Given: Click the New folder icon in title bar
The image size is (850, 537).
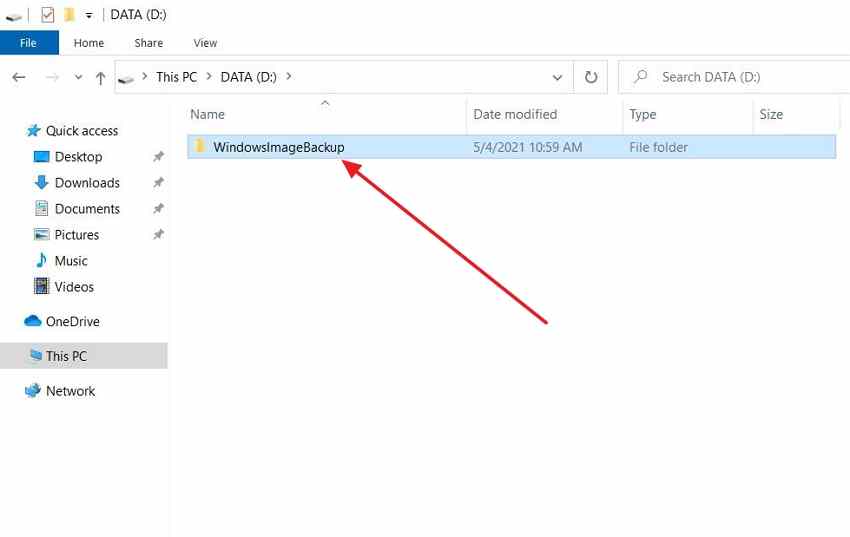Looking at the screenshot, I should click(x=69, y=15).
